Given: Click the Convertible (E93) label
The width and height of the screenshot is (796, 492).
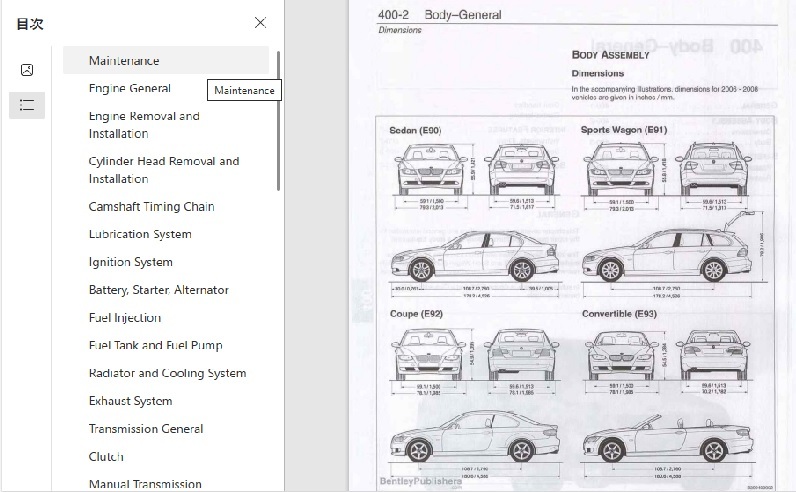Looking at the screenshot, I should (619, 314).
